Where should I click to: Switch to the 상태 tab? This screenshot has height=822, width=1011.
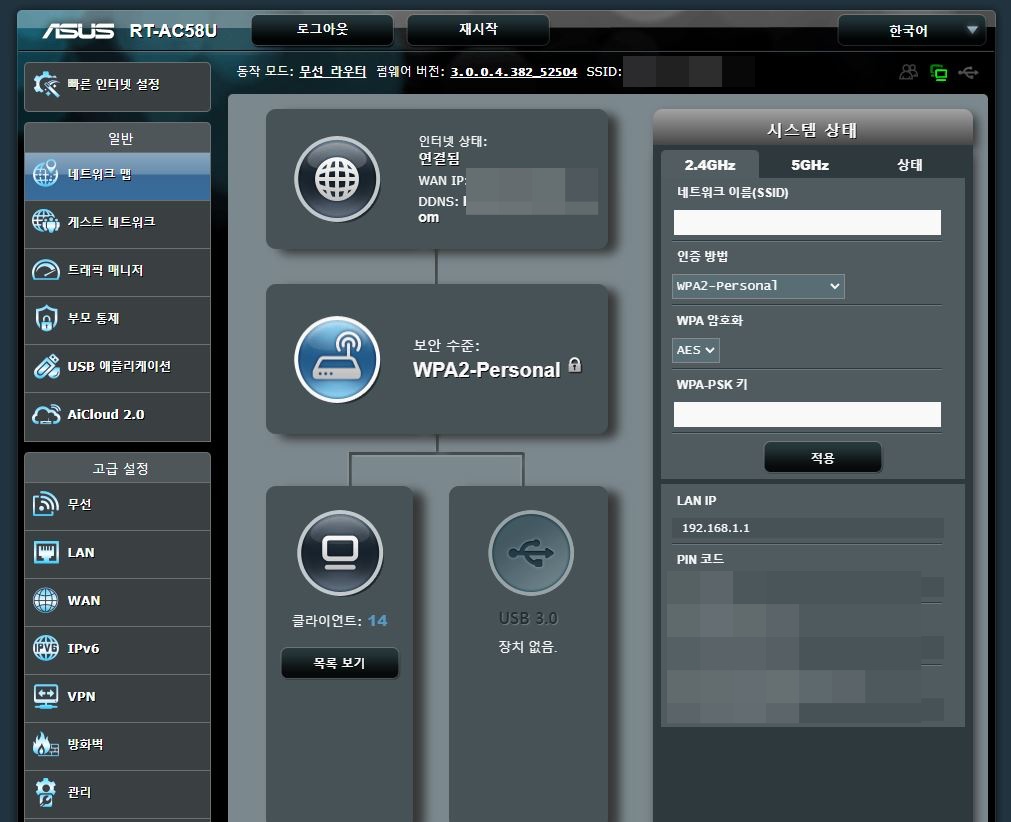coord(909,165)
